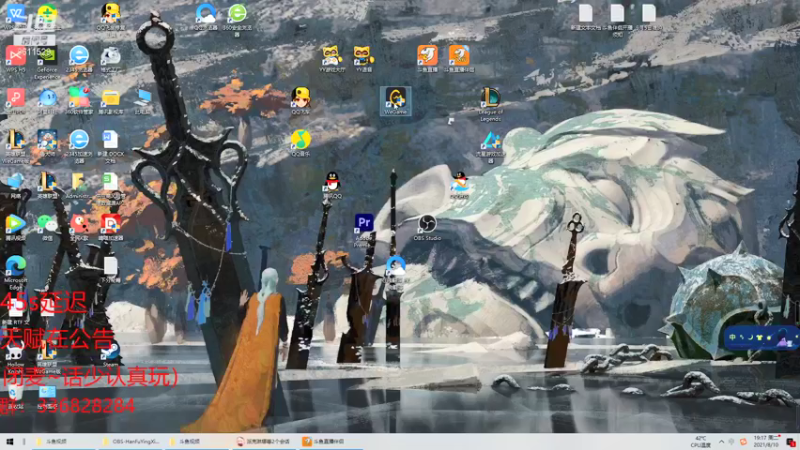Viewport: 800px width, 450px height.
Task: Open the 斗鱼直播伴侣 desktop shortcut
Action: [459, 59]
